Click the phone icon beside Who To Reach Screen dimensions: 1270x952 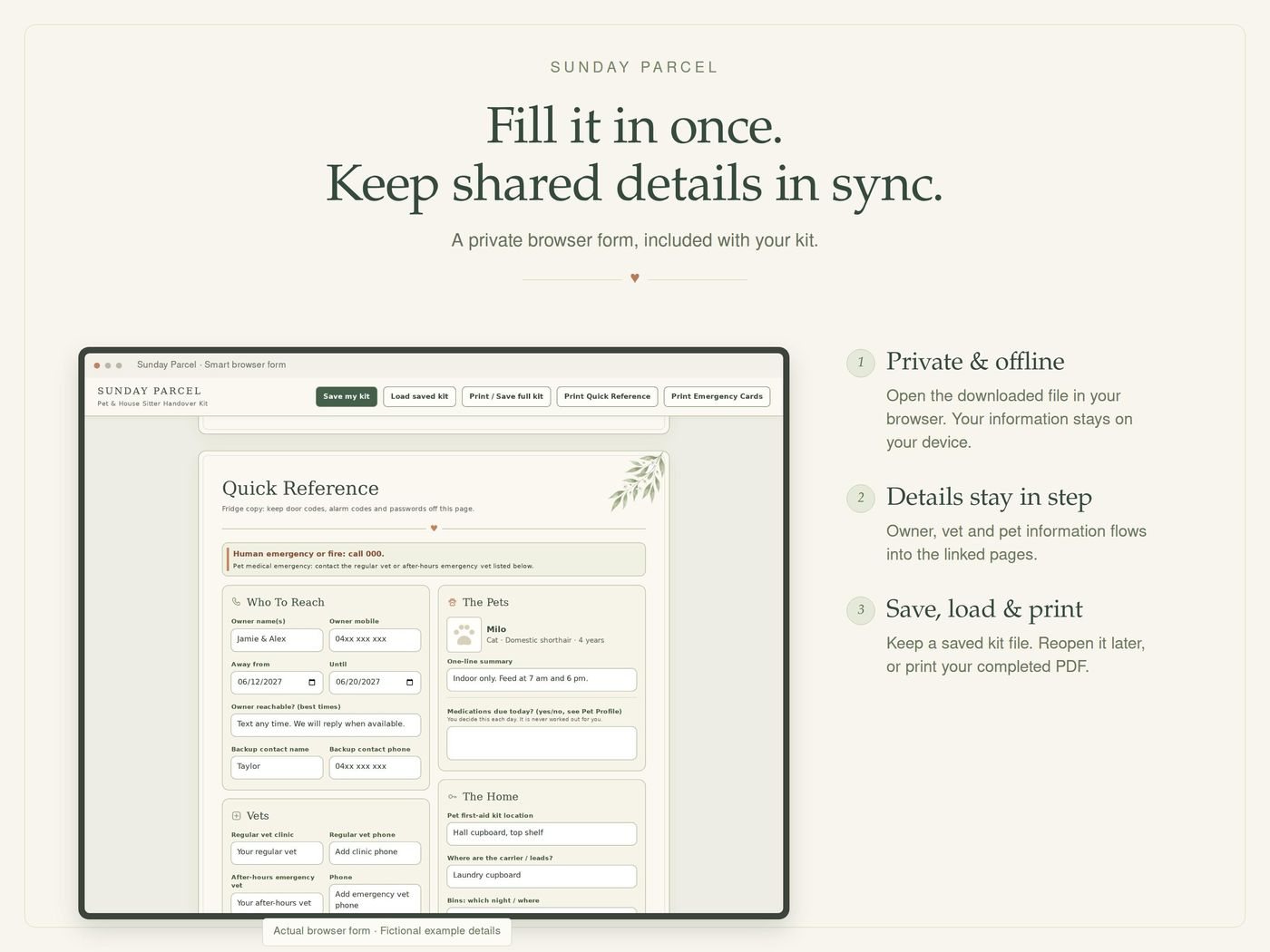(237, 602)
